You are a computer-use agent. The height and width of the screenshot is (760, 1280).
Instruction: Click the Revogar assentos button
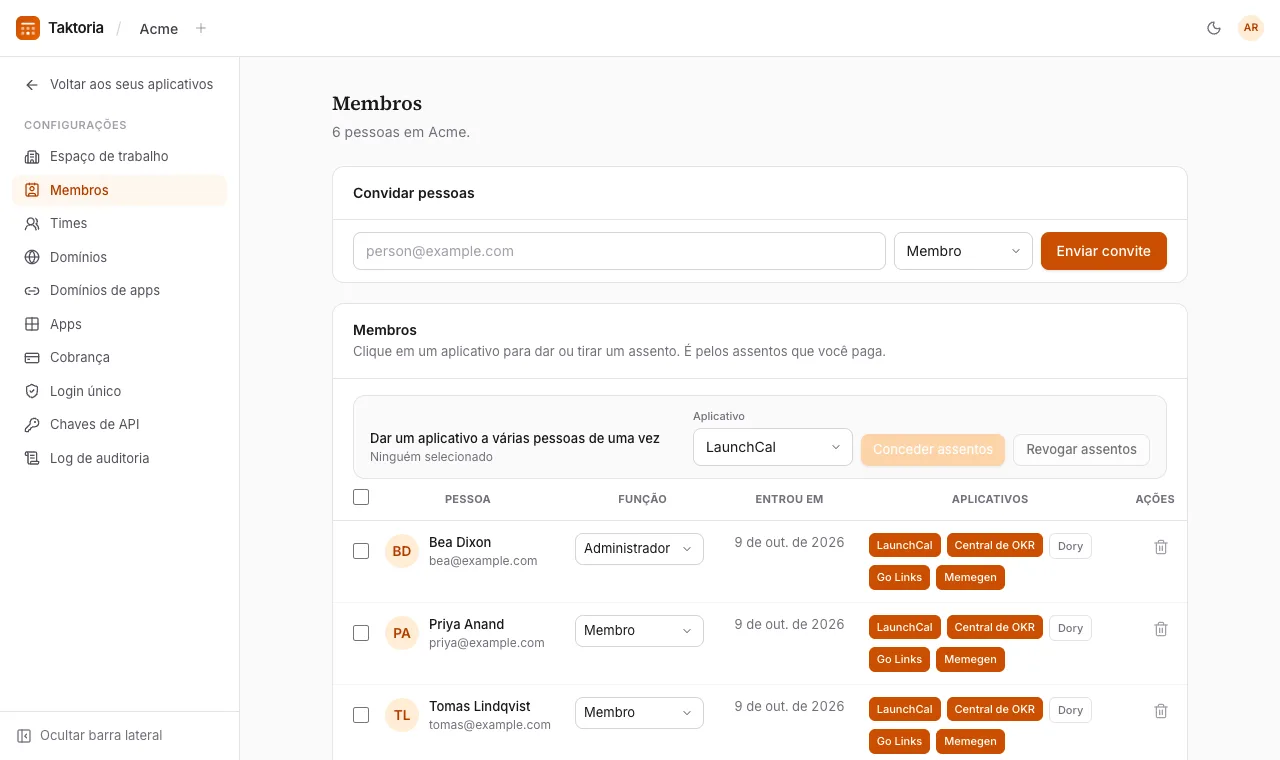(1081, 450)
